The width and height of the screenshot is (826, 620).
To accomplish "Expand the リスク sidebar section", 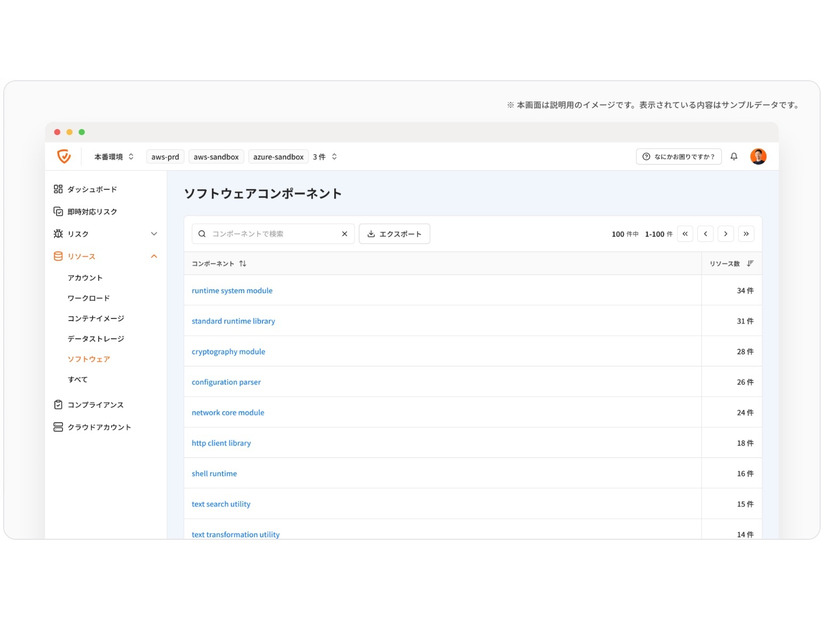I will [x=155, y=233].
